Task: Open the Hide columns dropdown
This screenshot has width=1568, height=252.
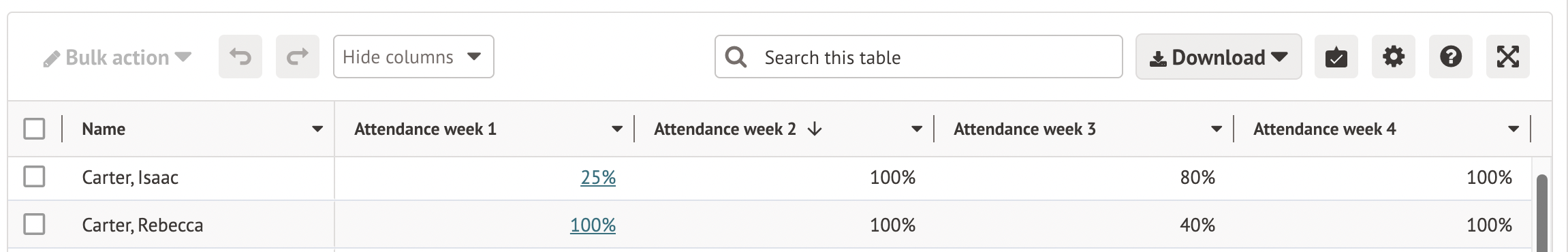Action: pyautogui.click(x=413, y=57)
